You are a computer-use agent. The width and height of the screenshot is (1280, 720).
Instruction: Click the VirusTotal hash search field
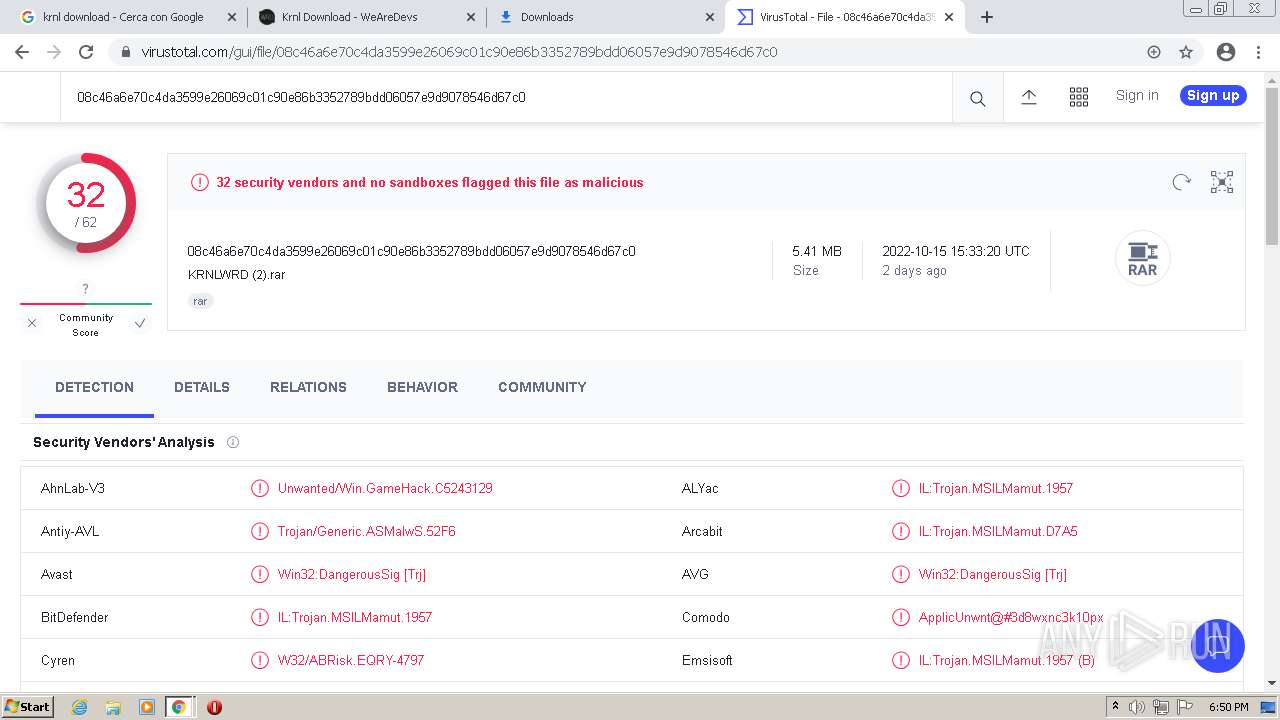[506, 97]
